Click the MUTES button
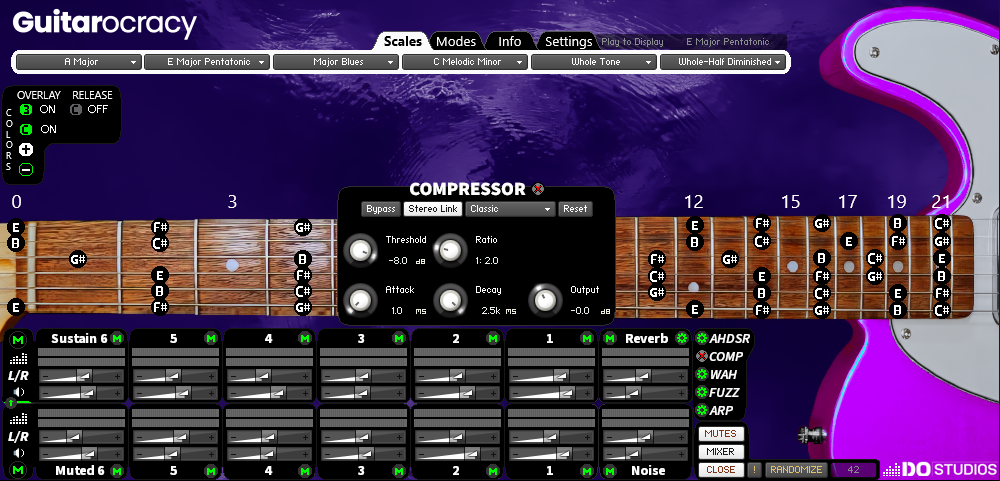The width and height of the screenshot is (1000, 481). [x=720, y=434]
